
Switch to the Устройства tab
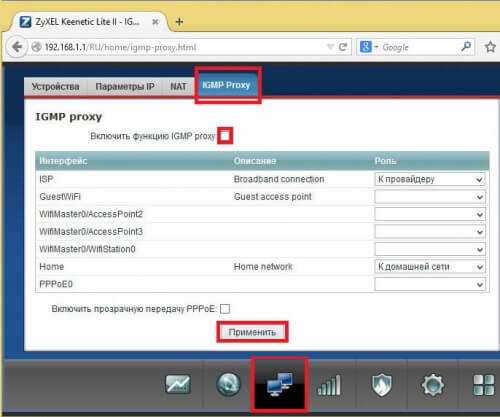(55, 87)
